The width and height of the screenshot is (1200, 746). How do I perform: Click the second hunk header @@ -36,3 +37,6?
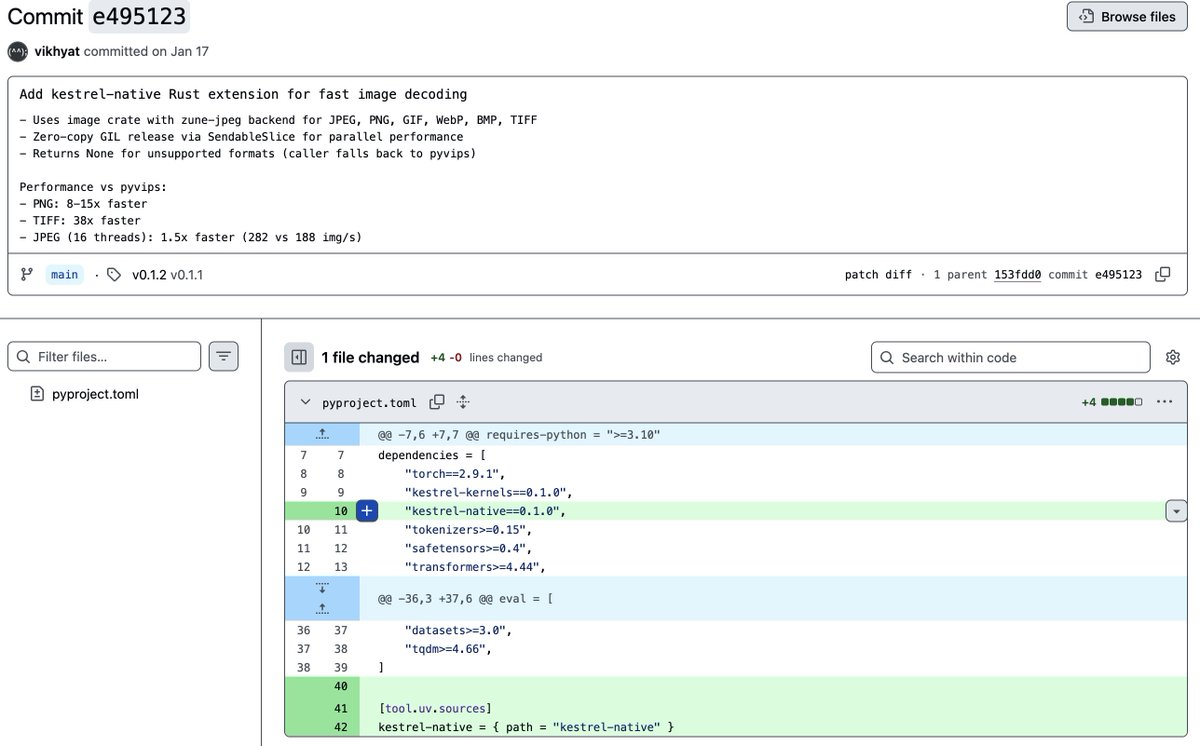click(465, 598)
